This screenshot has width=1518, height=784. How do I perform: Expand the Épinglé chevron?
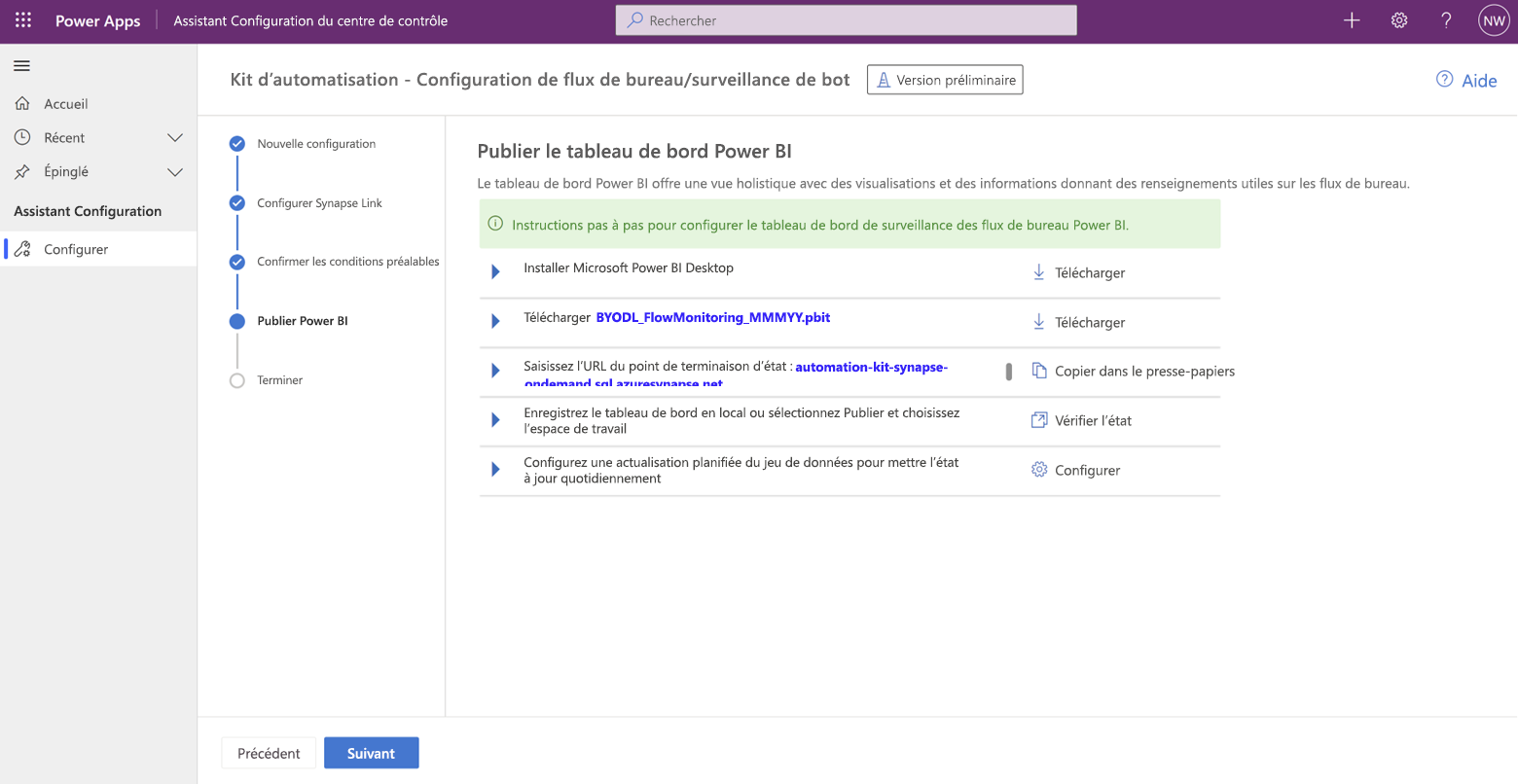click(x=175, y=172)
